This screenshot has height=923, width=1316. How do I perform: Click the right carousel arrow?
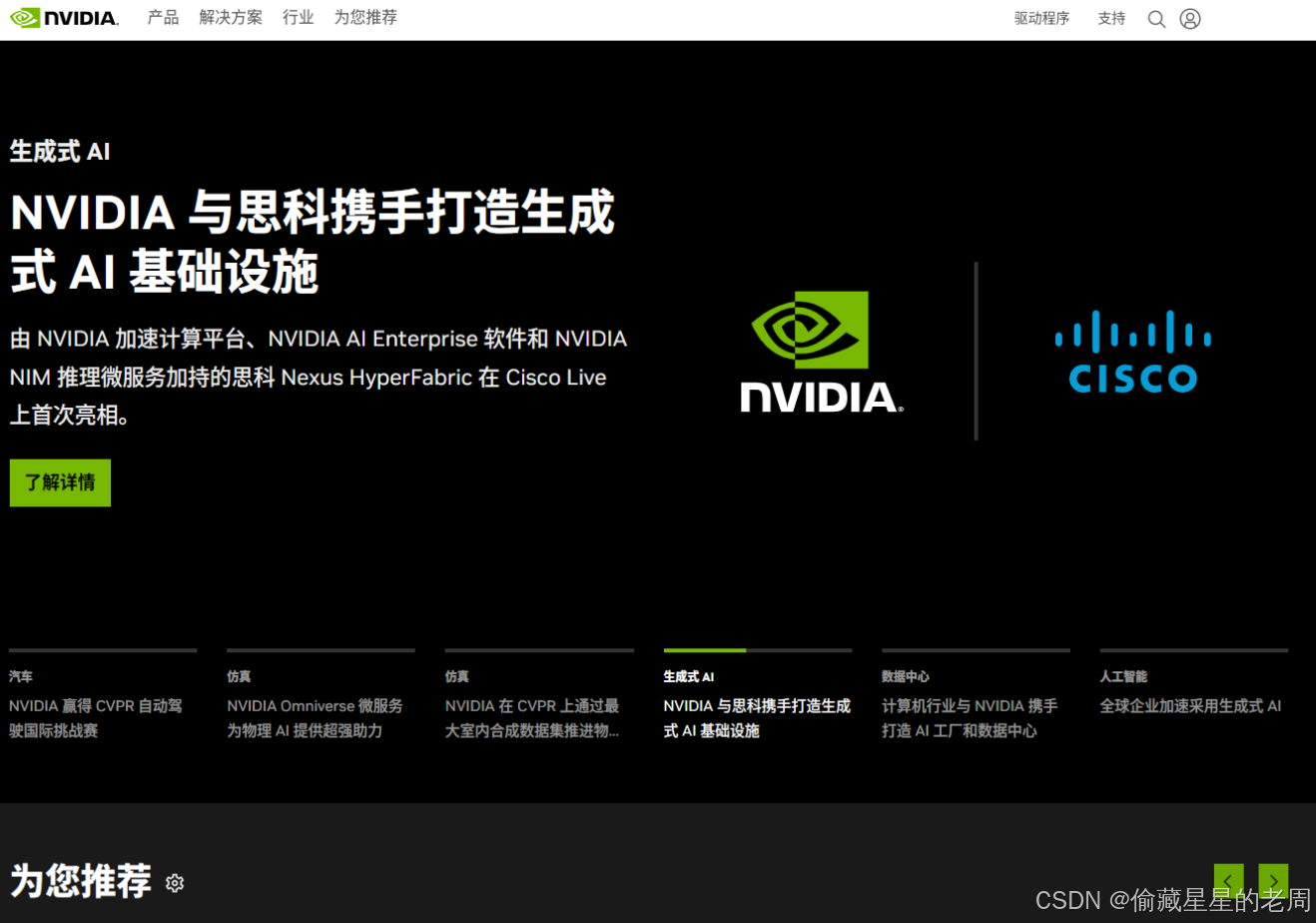click(1273, 880)
